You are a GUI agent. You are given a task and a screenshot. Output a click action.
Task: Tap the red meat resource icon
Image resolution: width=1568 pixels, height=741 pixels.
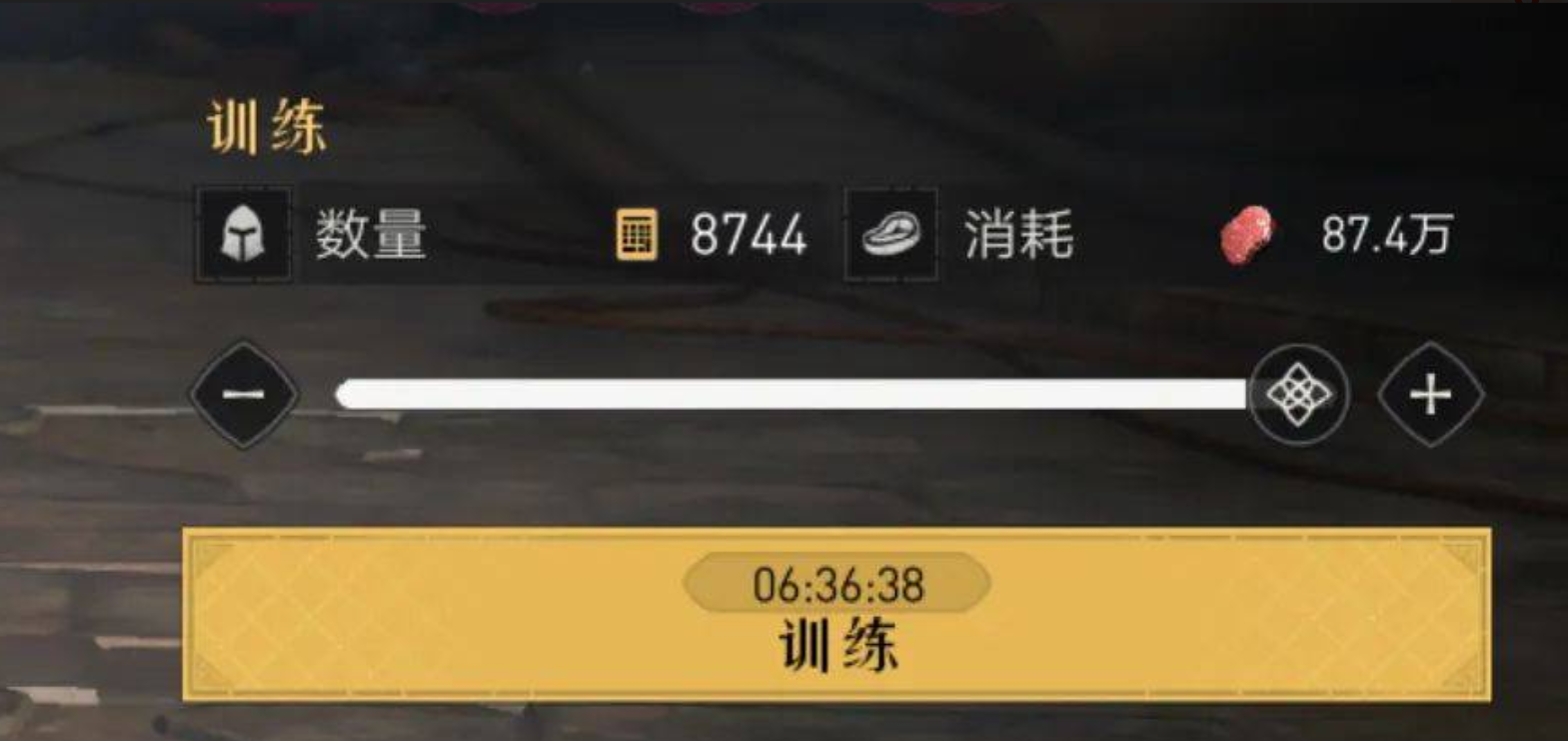coord(1247,235)
